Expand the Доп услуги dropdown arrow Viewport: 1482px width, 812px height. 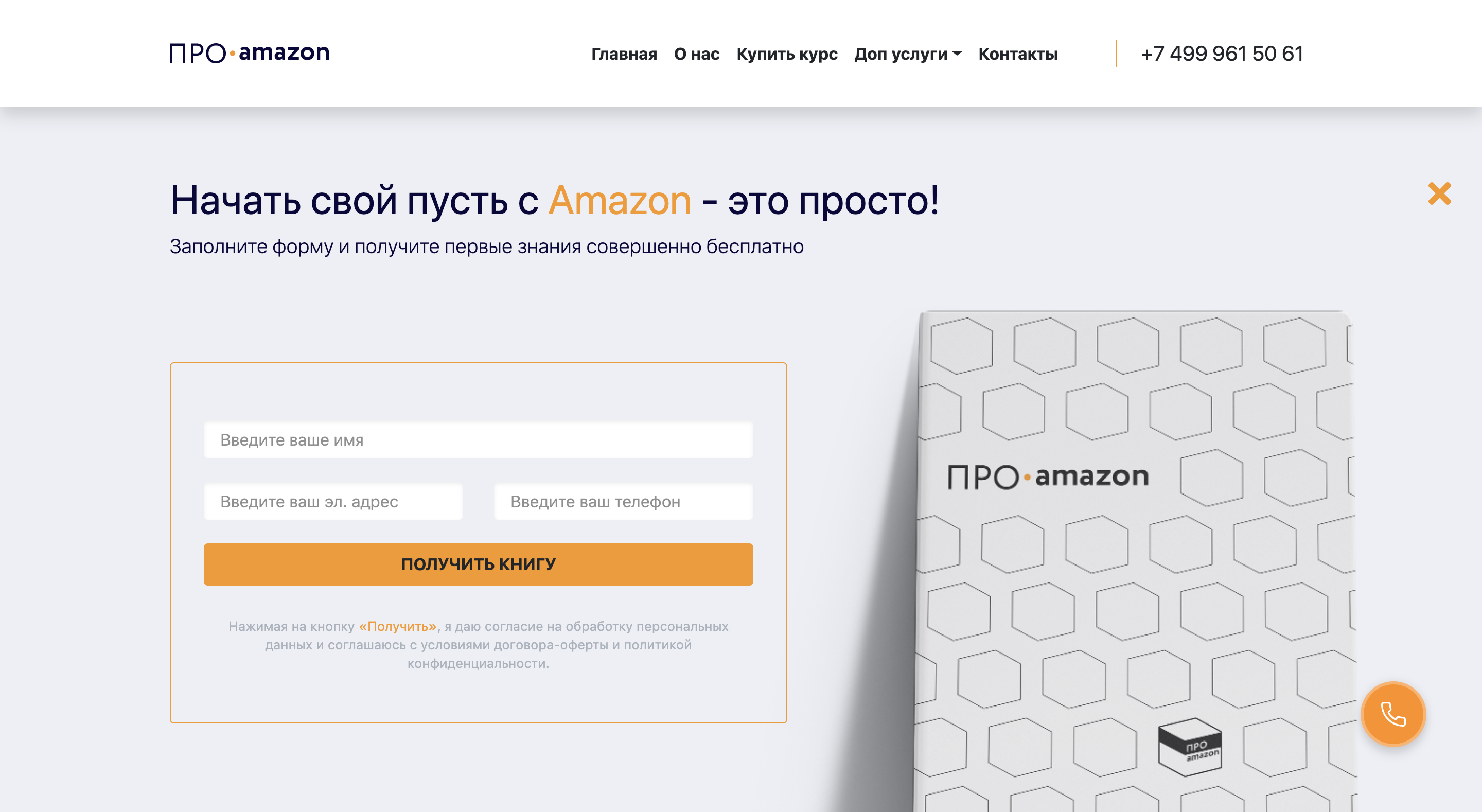pos(957,54)
